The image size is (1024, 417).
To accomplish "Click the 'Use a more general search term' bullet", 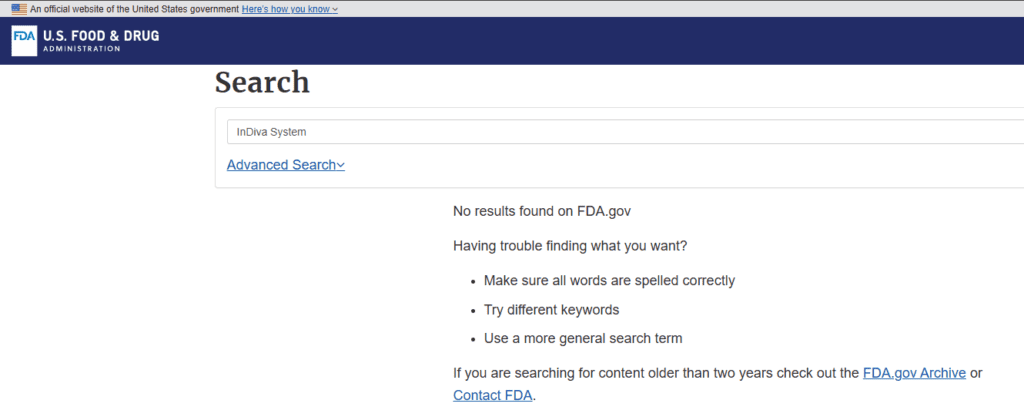I will pos(583,339).
